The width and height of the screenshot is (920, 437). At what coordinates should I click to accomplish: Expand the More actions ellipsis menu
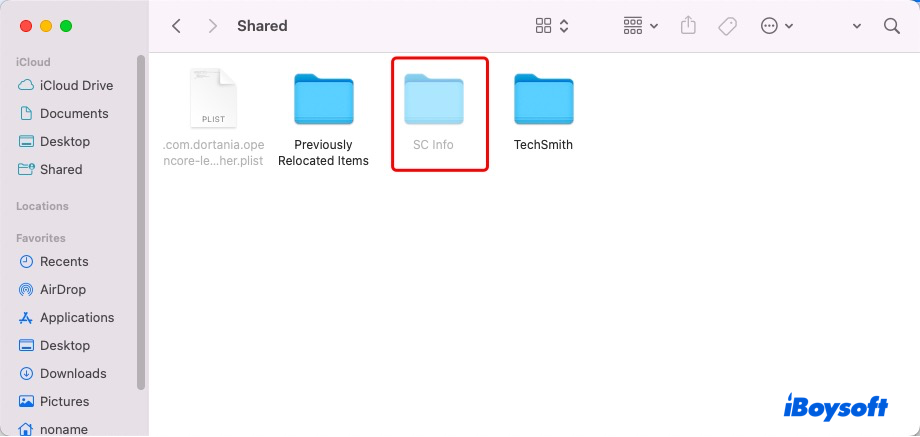coord(776,26)
